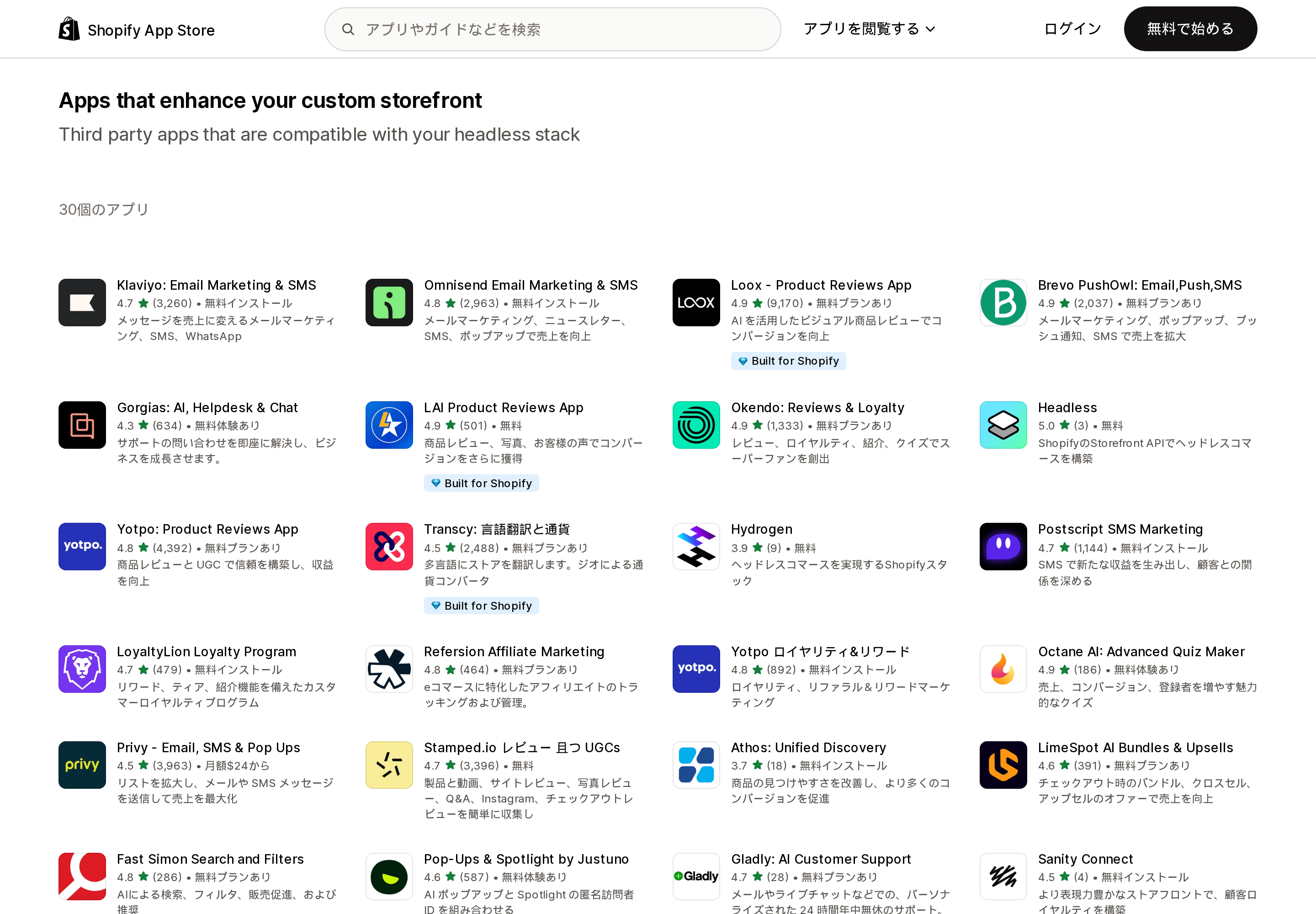The image size is (1316, 914).
Task: Open the Brevo PushOwl app icon
Action: coord(1003,303)
